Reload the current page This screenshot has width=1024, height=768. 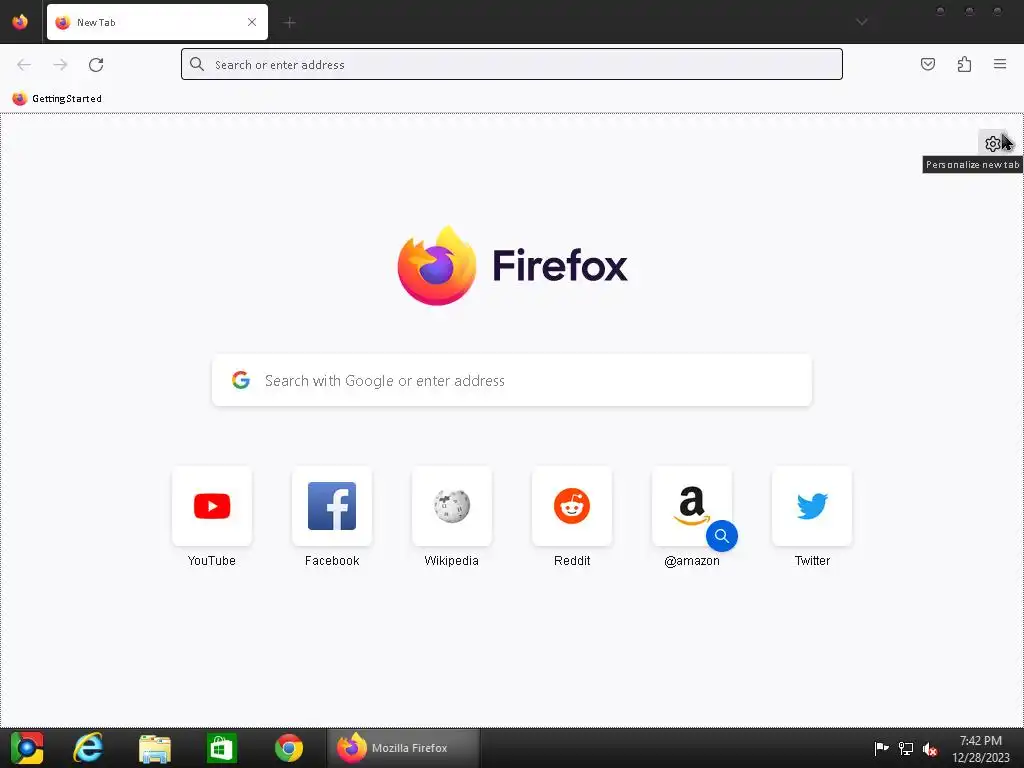coord(96,65)
